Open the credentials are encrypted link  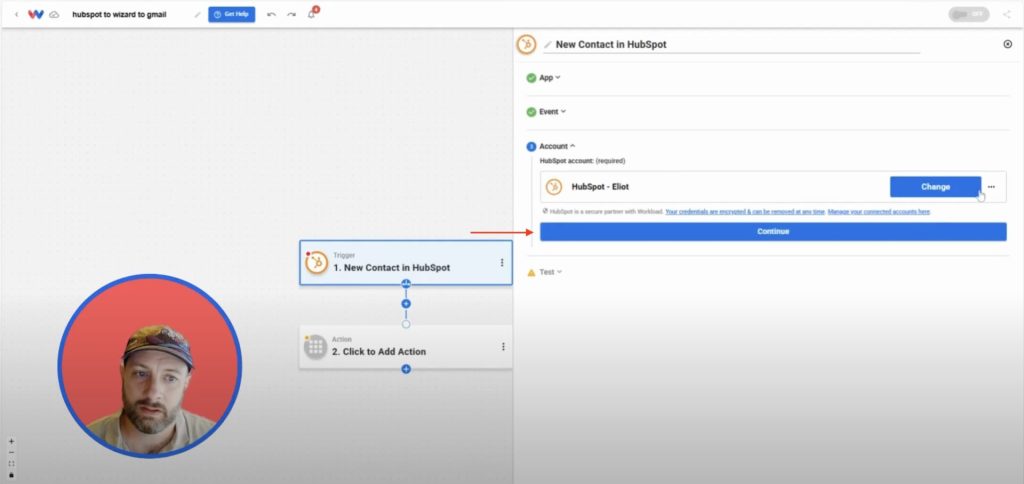(x=745, y=212)
